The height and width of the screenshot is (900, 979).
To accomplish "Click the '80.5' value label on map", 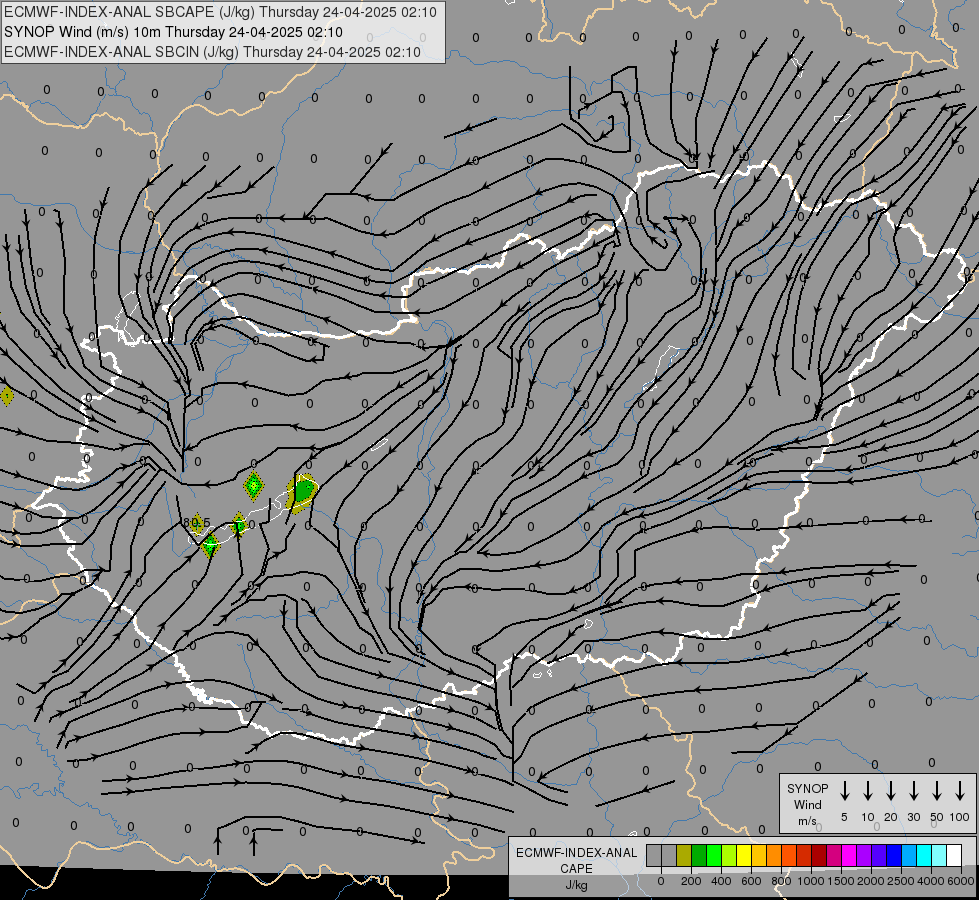I will point(197,522).
